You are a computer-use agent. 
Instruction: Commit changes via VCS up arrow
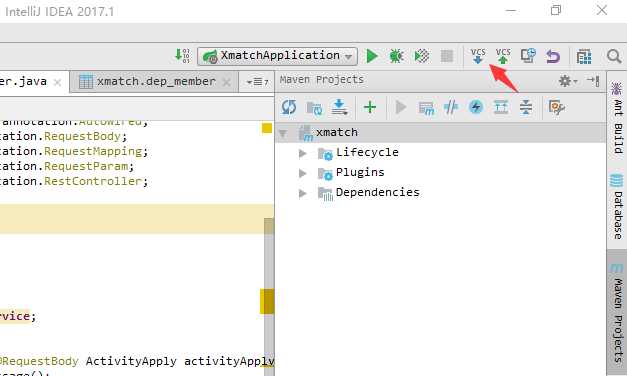pos(503,56)
